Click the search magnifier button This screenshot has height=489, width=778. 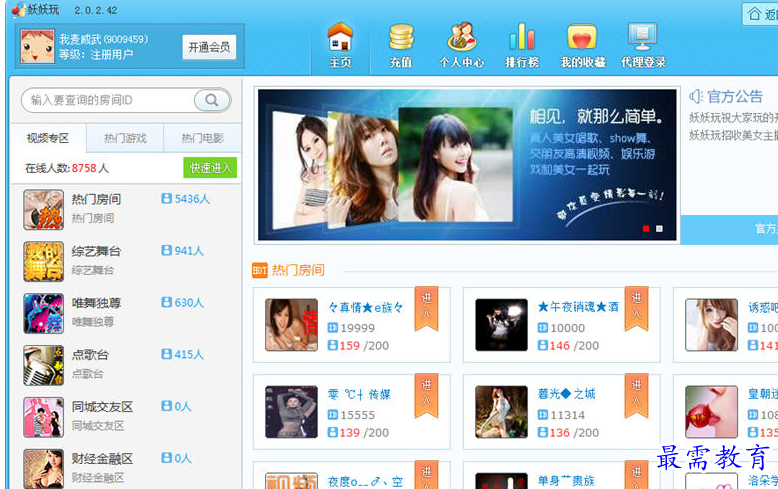212,100
